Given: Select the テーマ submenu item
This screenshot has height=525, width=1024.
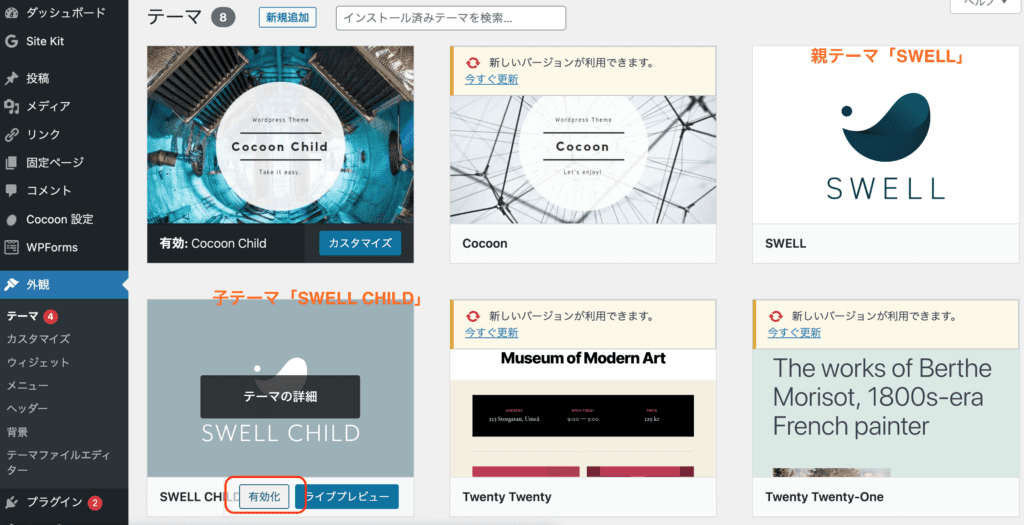Looking at the screenshot, I should click(23, 317).
